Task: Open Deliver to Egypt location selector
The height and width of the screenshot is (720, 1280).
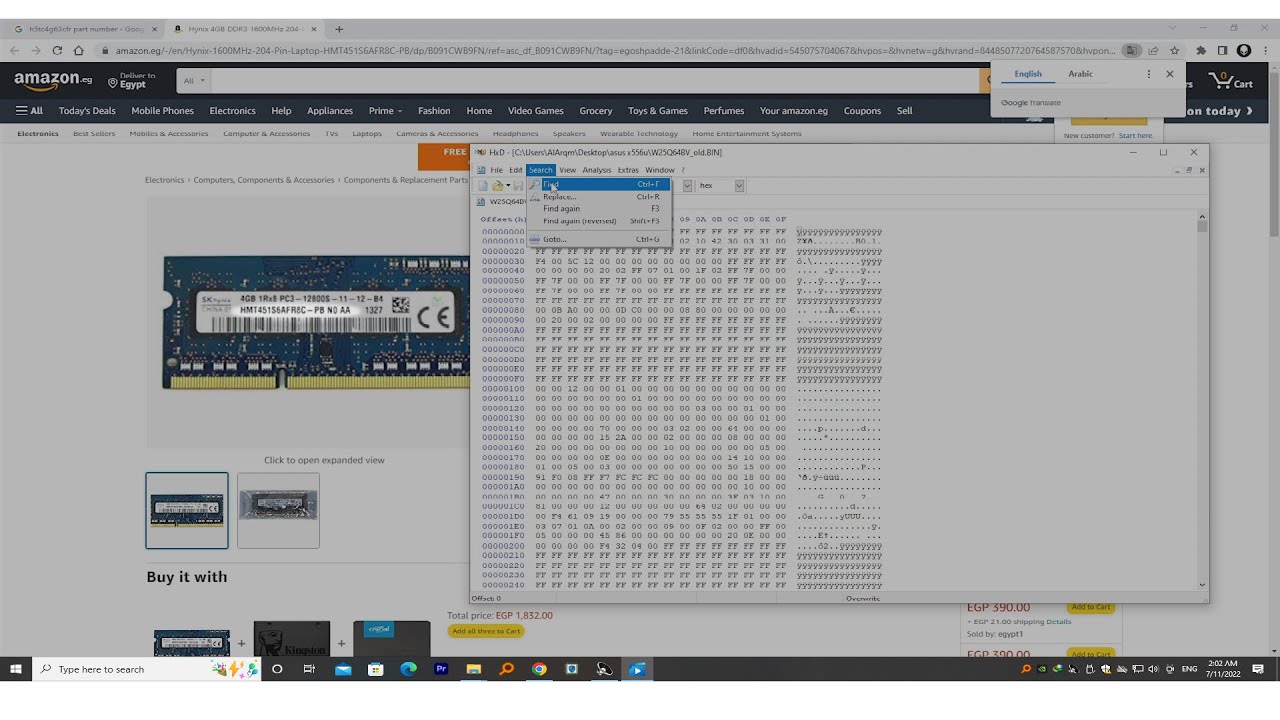Action: click(133, 80)
